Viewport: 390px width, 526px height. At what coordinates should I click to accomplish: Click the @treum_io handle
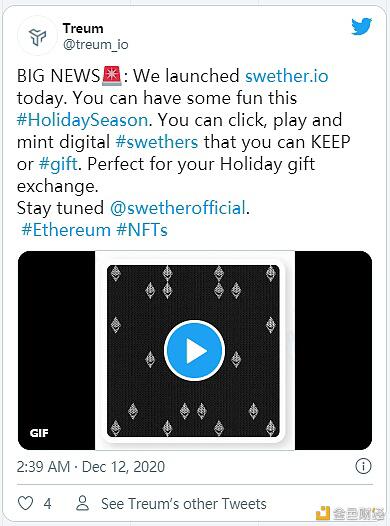pyautogui.click(x=96, y=44)
